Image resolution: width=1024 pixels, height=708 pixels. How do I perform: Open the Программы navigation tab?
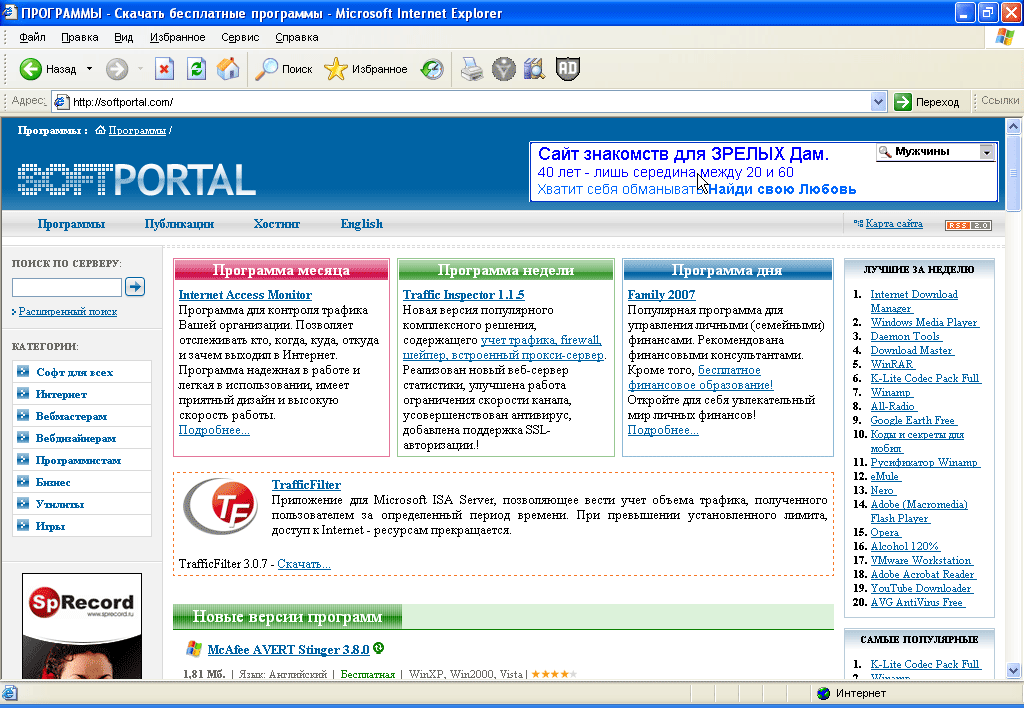71,224
